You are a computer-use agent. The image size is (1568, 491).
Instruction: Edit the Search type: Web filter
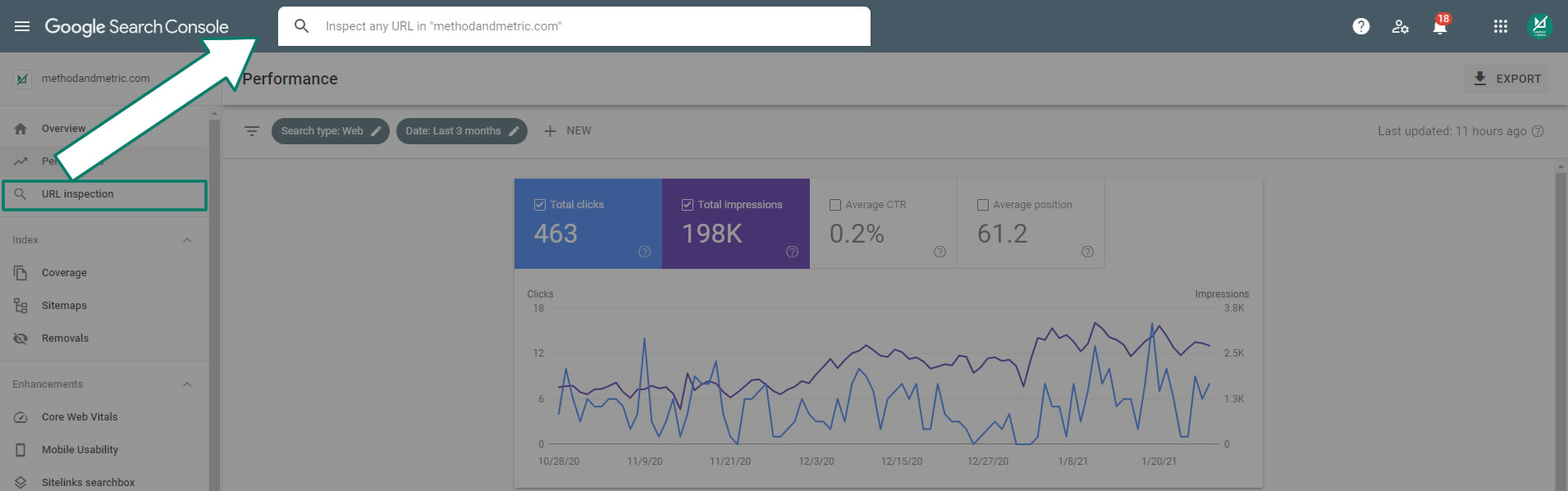pyautogui.click(x=330, y=131)
